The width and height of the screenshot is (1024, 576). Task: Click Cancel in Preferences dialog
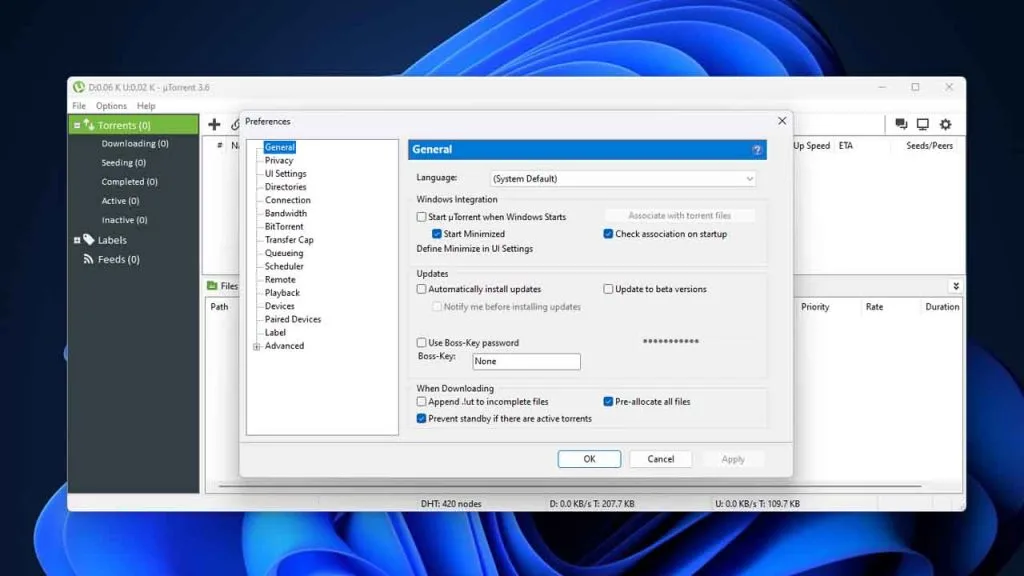pyautogui.click(x=660, y=459)
